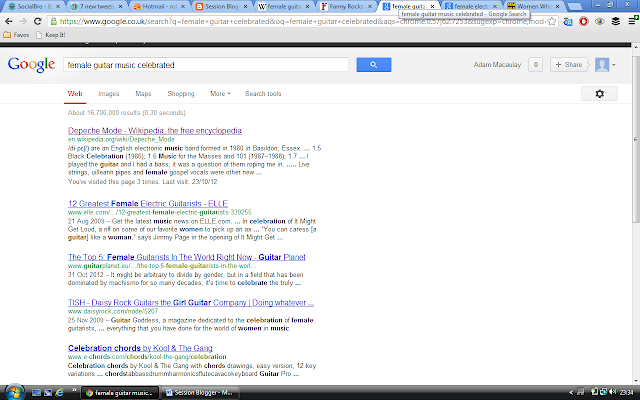Click the vertical page scrollbar thumb
Viewport: 640px width, 400px height.
point(636,139)
